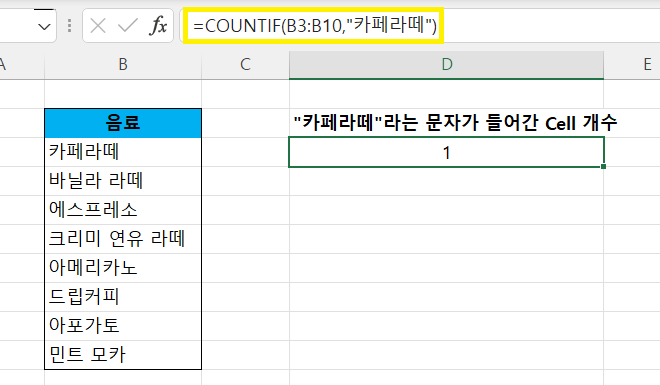Select column D header

pos(447,65)
